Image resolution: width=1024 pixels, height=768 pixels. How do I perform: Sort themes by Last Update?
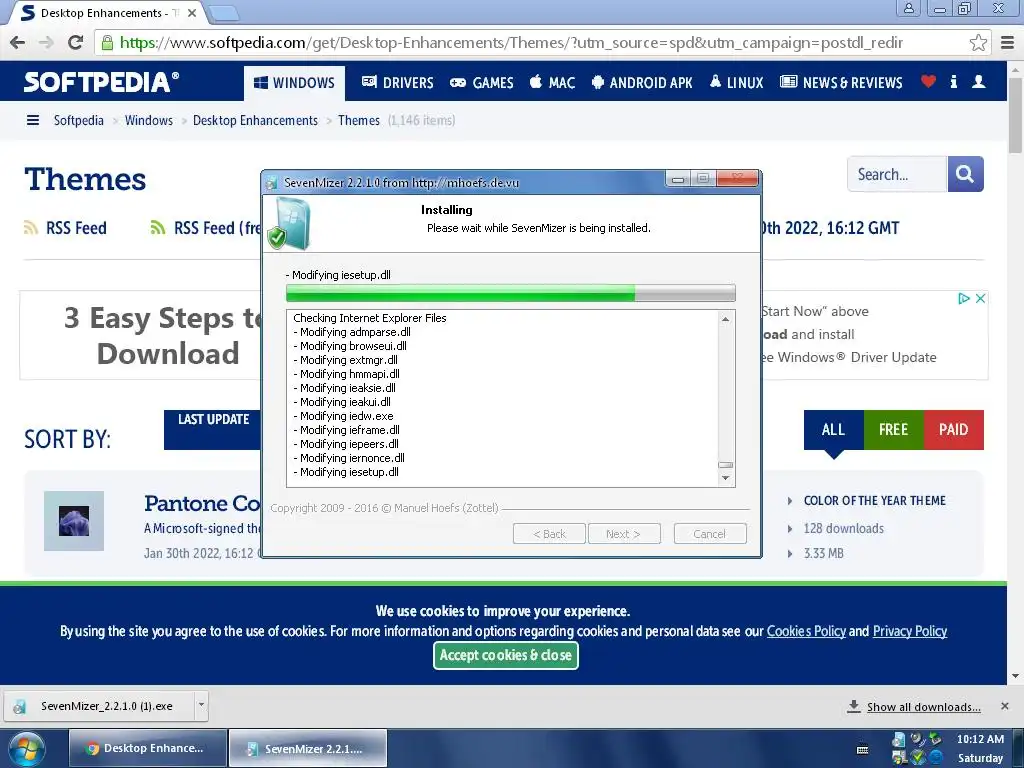[x=213, y=429]
